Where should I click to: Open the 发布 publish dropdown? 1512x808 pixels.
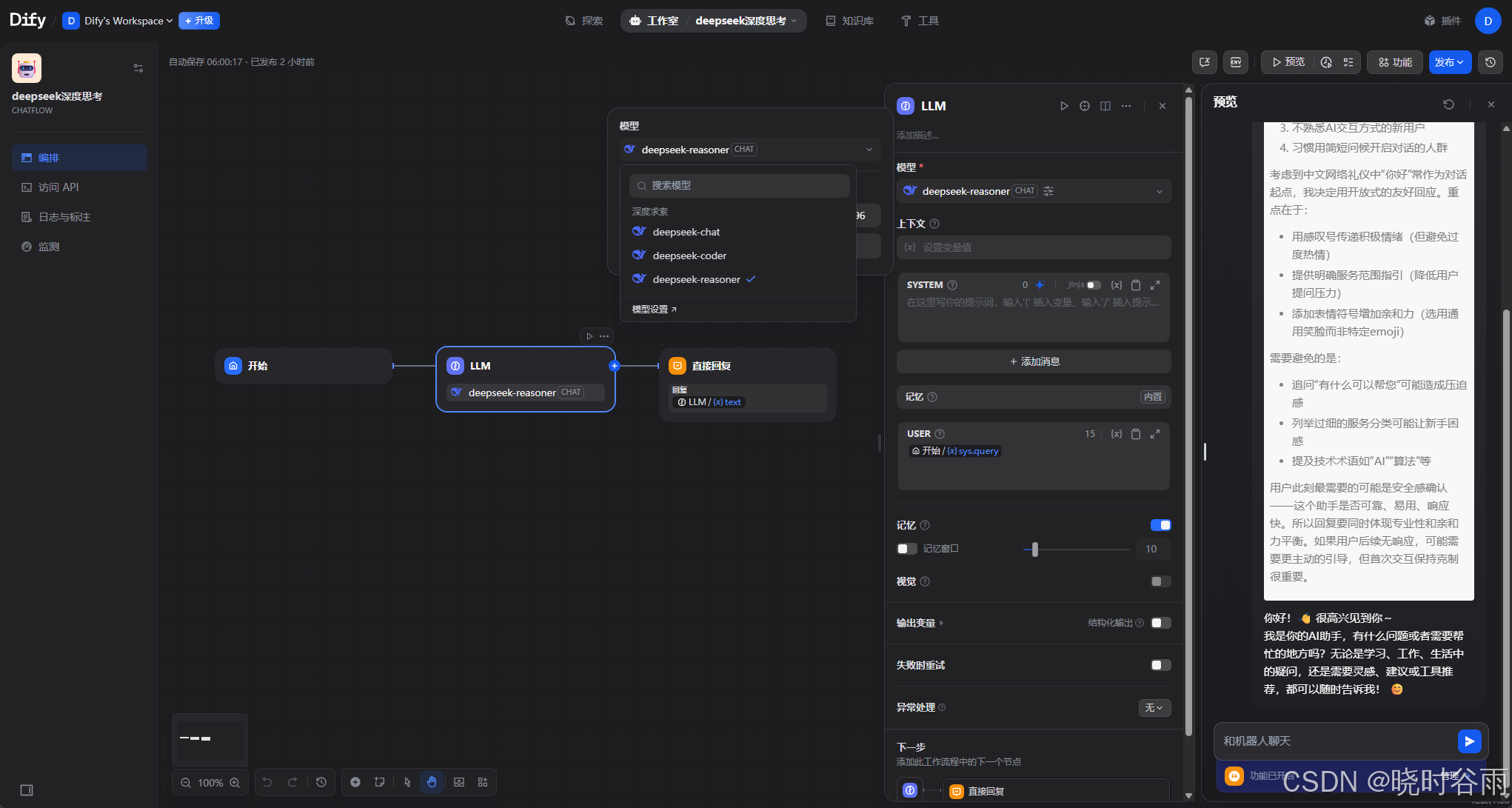(x=1449, y=62)
